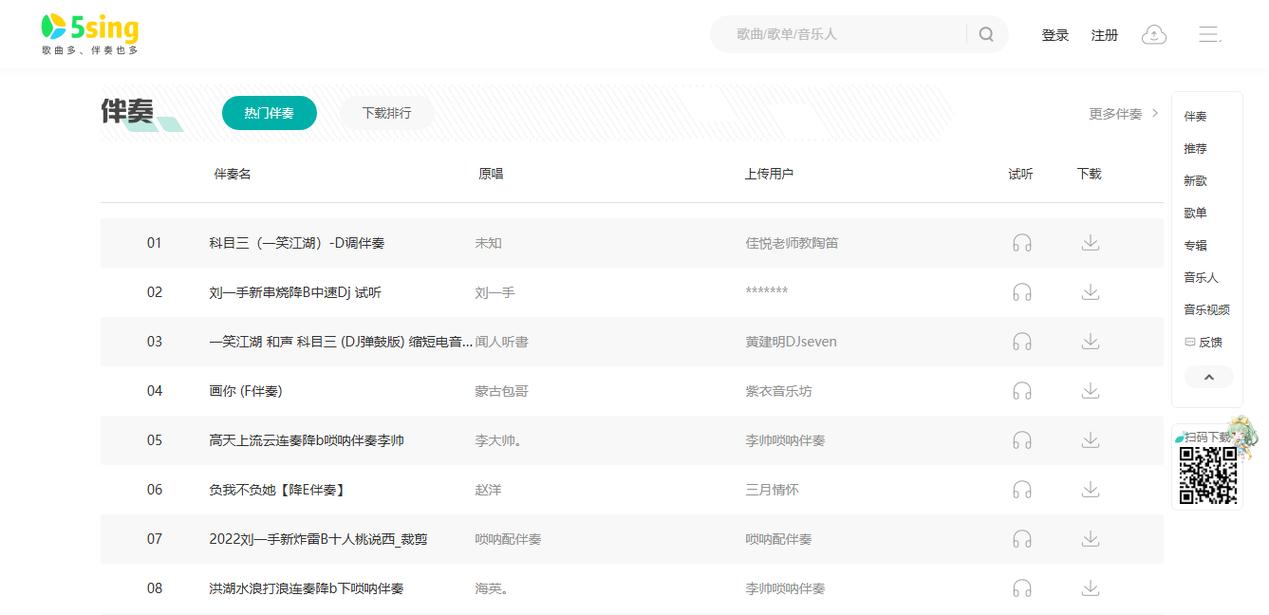Viewport: 1269px width, 615px height.
Task: Open uploader 黄建明DJseven
Action: (791, 342)
